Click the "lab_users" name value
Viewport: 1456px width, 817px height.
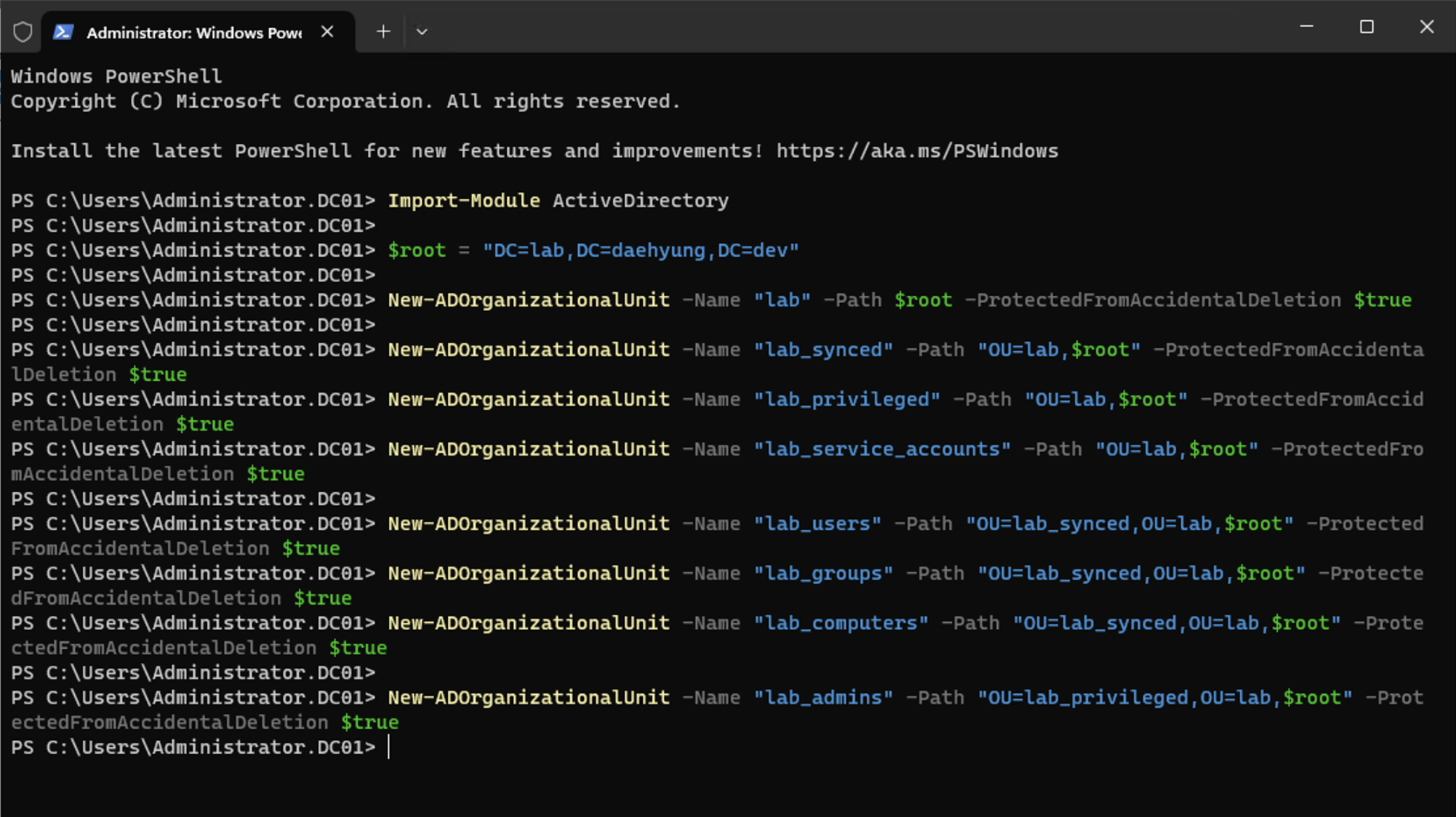coord(817,524)
